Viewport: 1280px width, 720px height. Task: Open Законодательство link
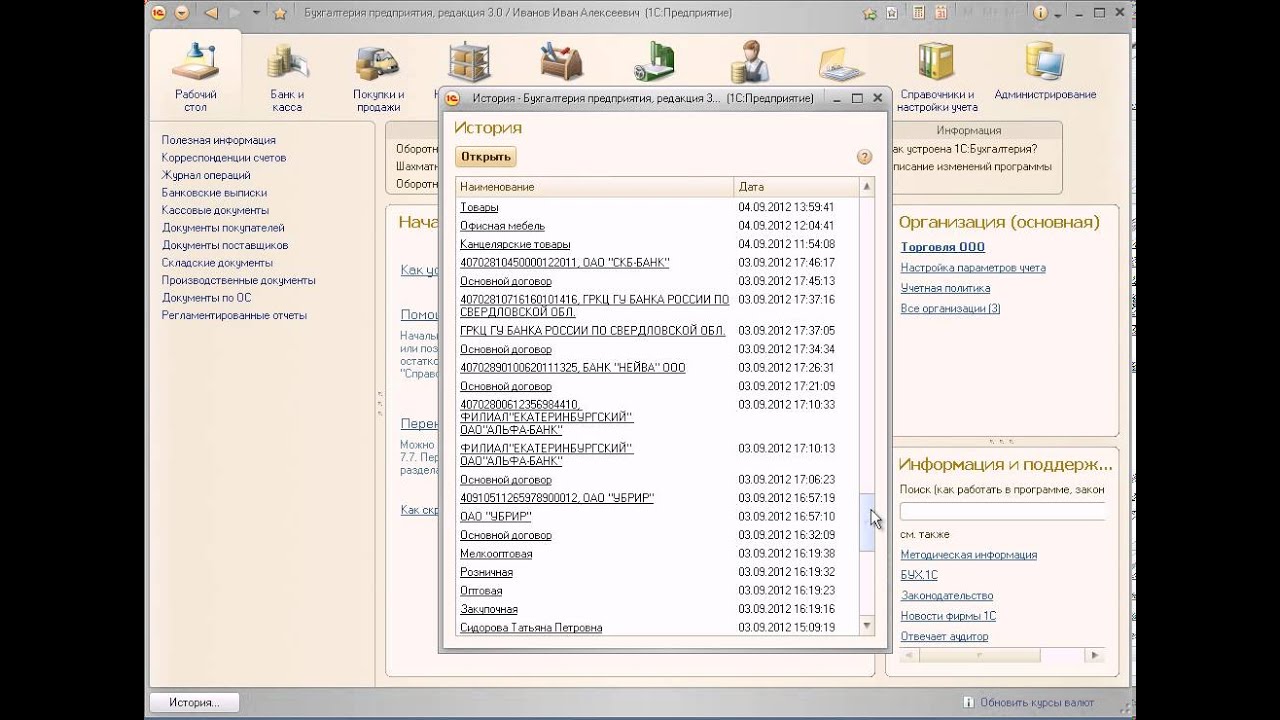pyautogui.click(x=946, y=596)
